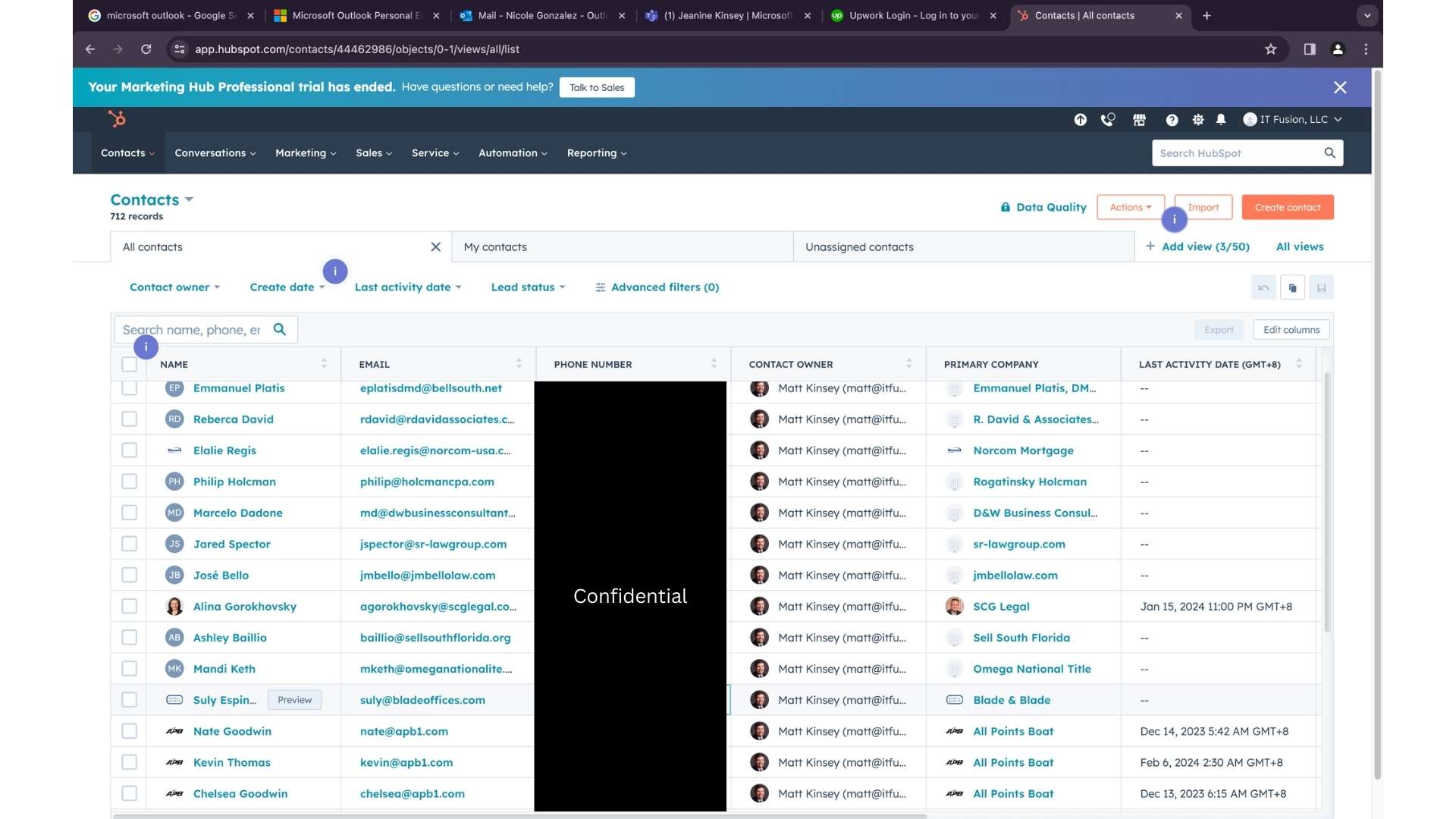The height and width of the screenshot is (819, 1456).
Task: Open the IT Fusion, LLC account menu
Action: [1293, 120]
